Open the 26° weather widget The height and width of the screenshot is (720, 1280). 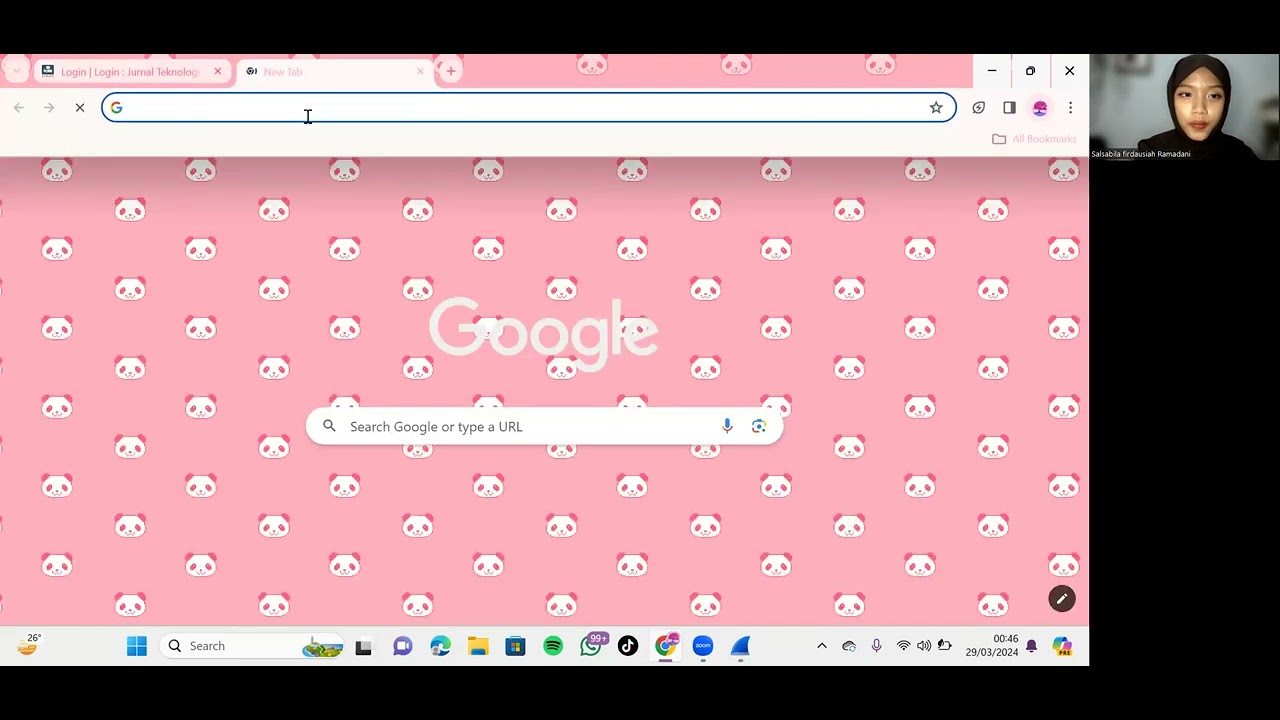tap(28, 644)
